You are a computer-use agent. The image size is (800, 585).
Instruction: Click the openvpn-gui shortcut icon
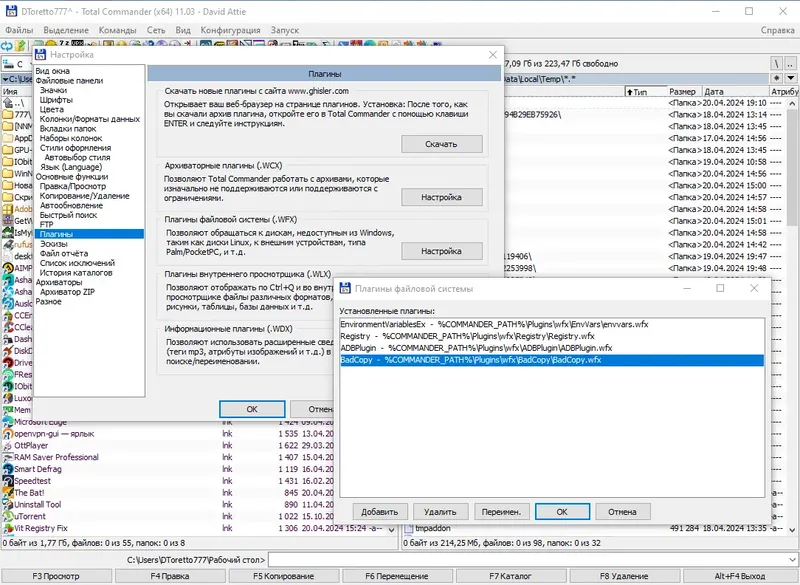pos(7,434)
